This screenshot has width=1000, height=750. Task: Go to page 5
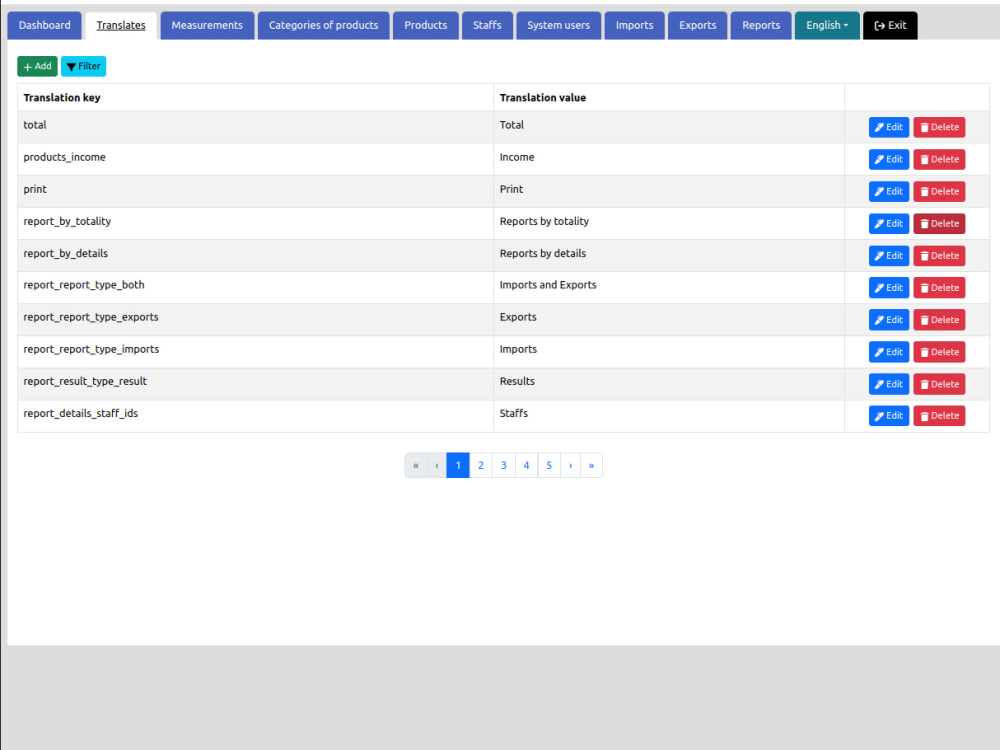[549, 466]
